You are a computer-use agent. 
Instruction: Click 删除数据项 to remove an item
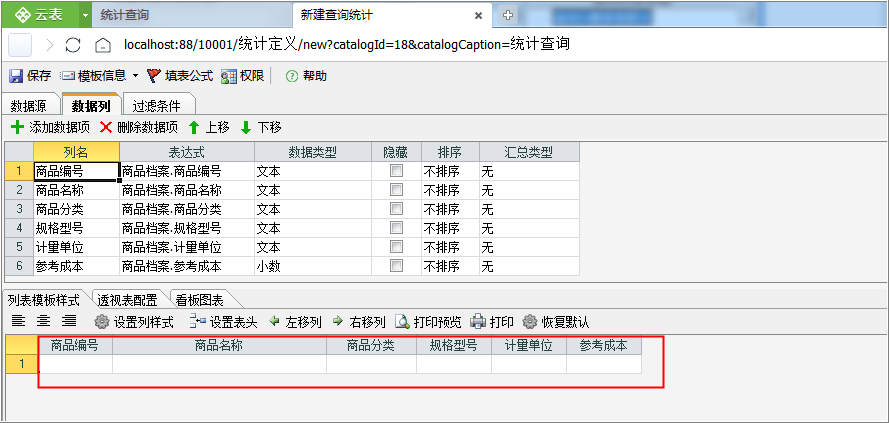139,127
